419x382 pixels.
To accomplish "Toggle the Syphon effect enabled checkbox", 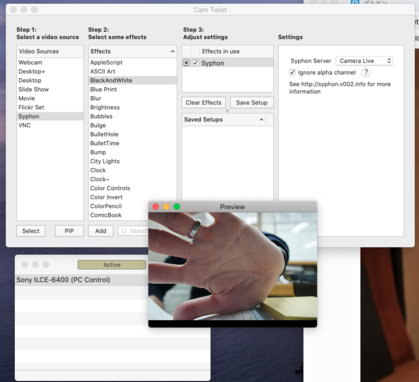I will tap(195, 63).
